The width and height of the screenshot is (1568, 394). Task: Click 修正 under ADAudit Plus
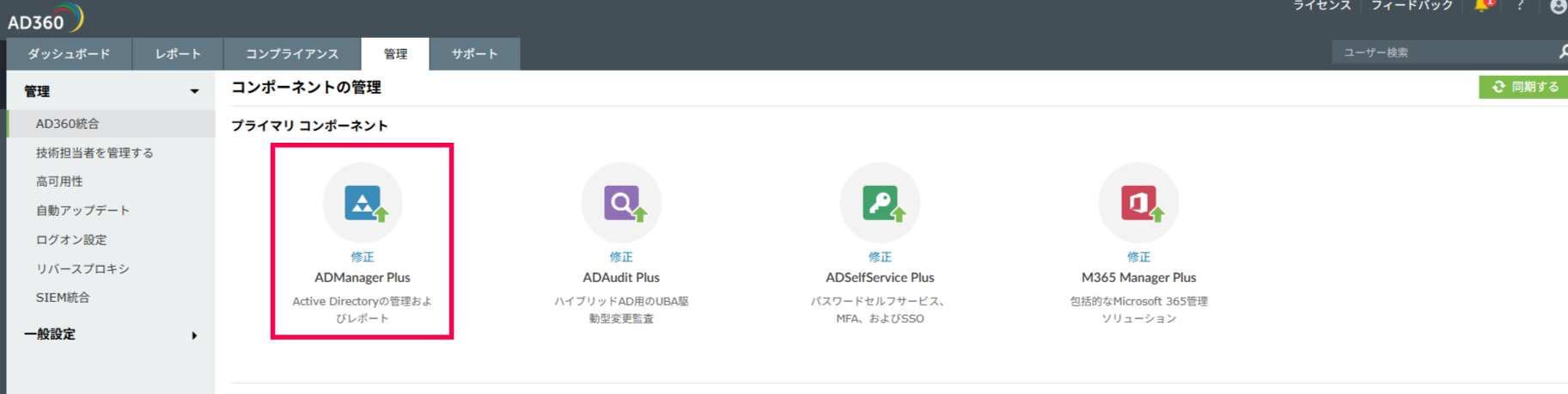tap(621, 256)
